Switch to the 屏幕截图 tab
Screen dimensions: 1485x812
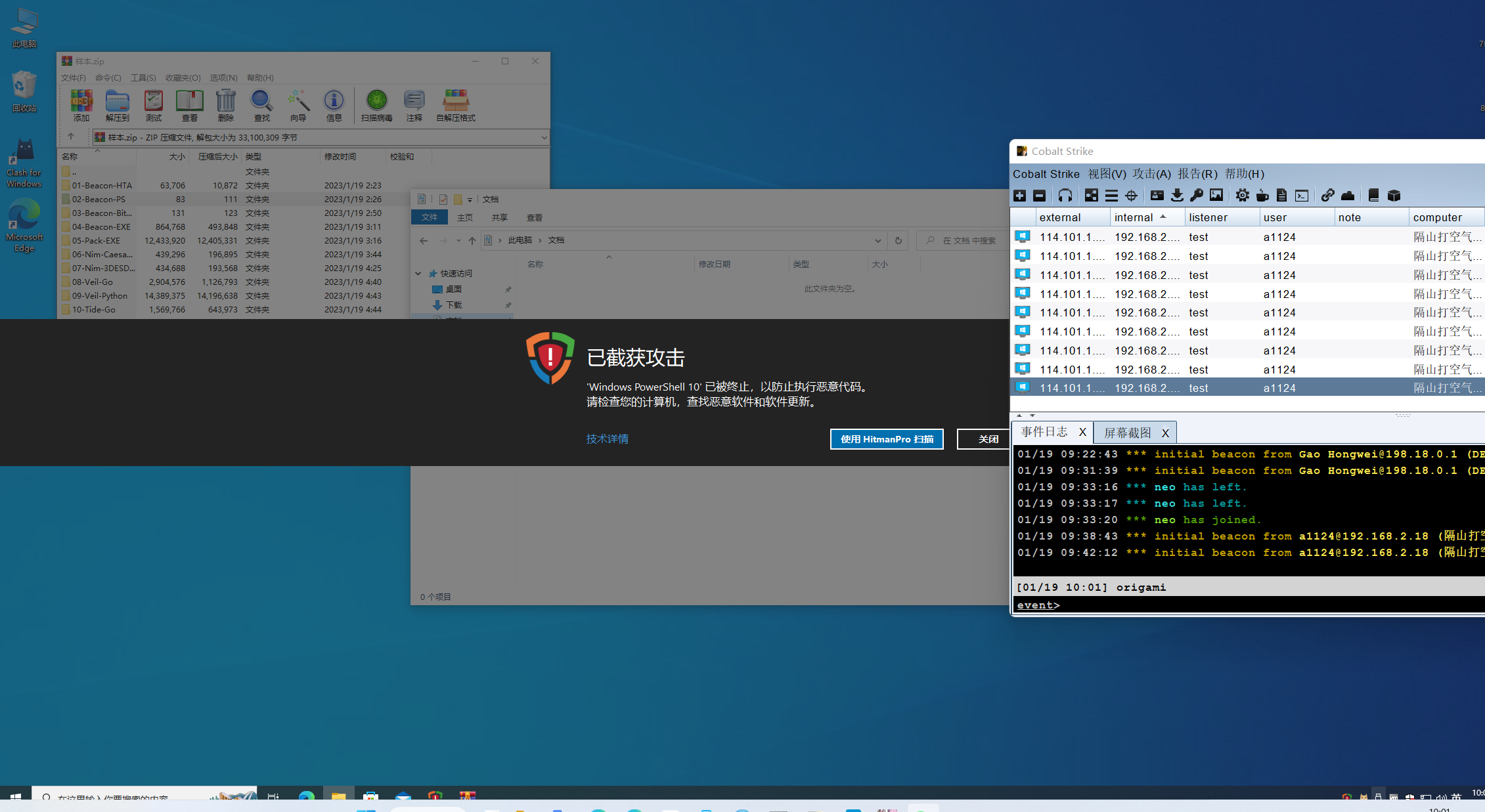1127,433
